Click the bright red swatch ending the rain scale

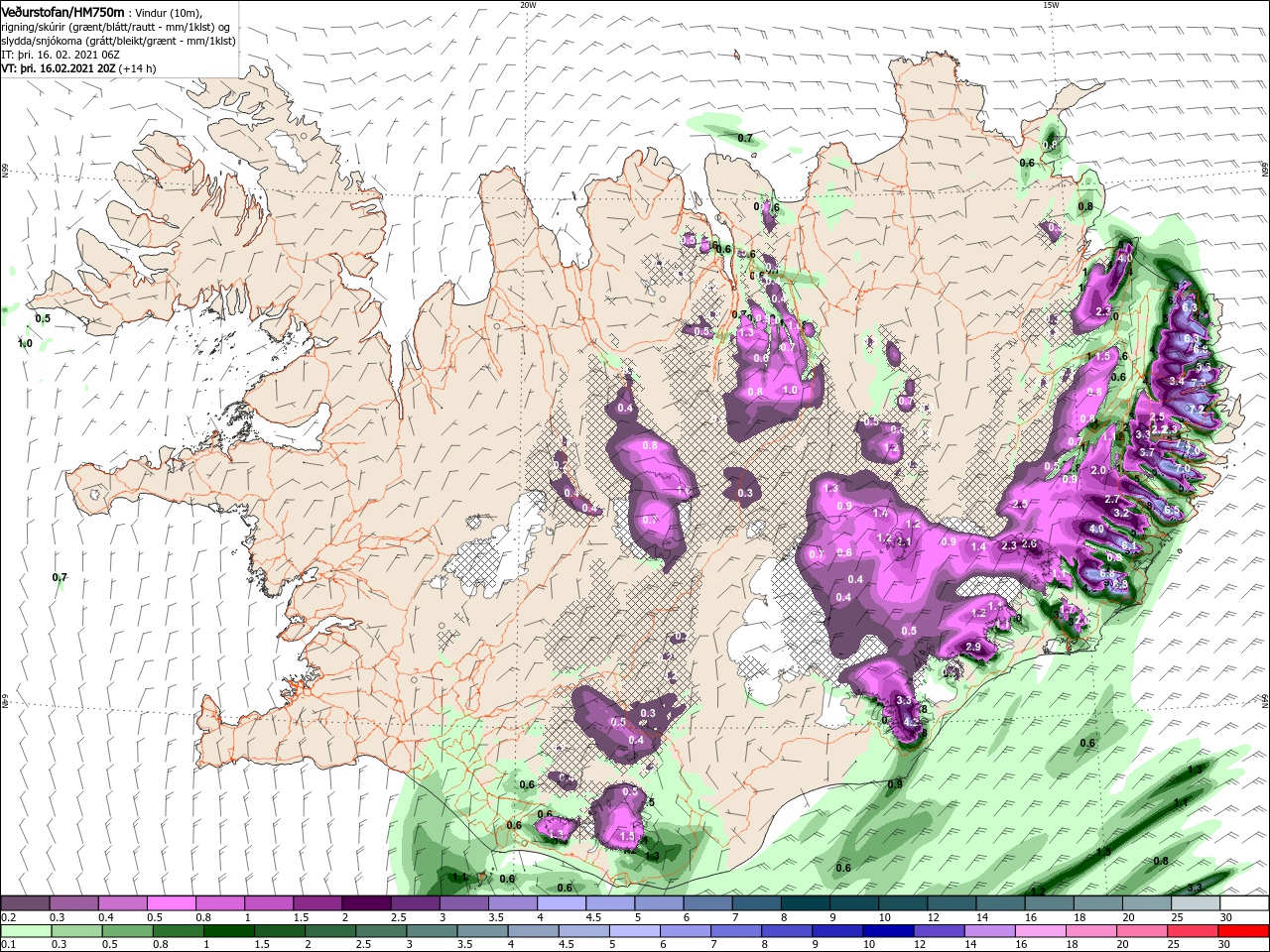point(1242,931)
